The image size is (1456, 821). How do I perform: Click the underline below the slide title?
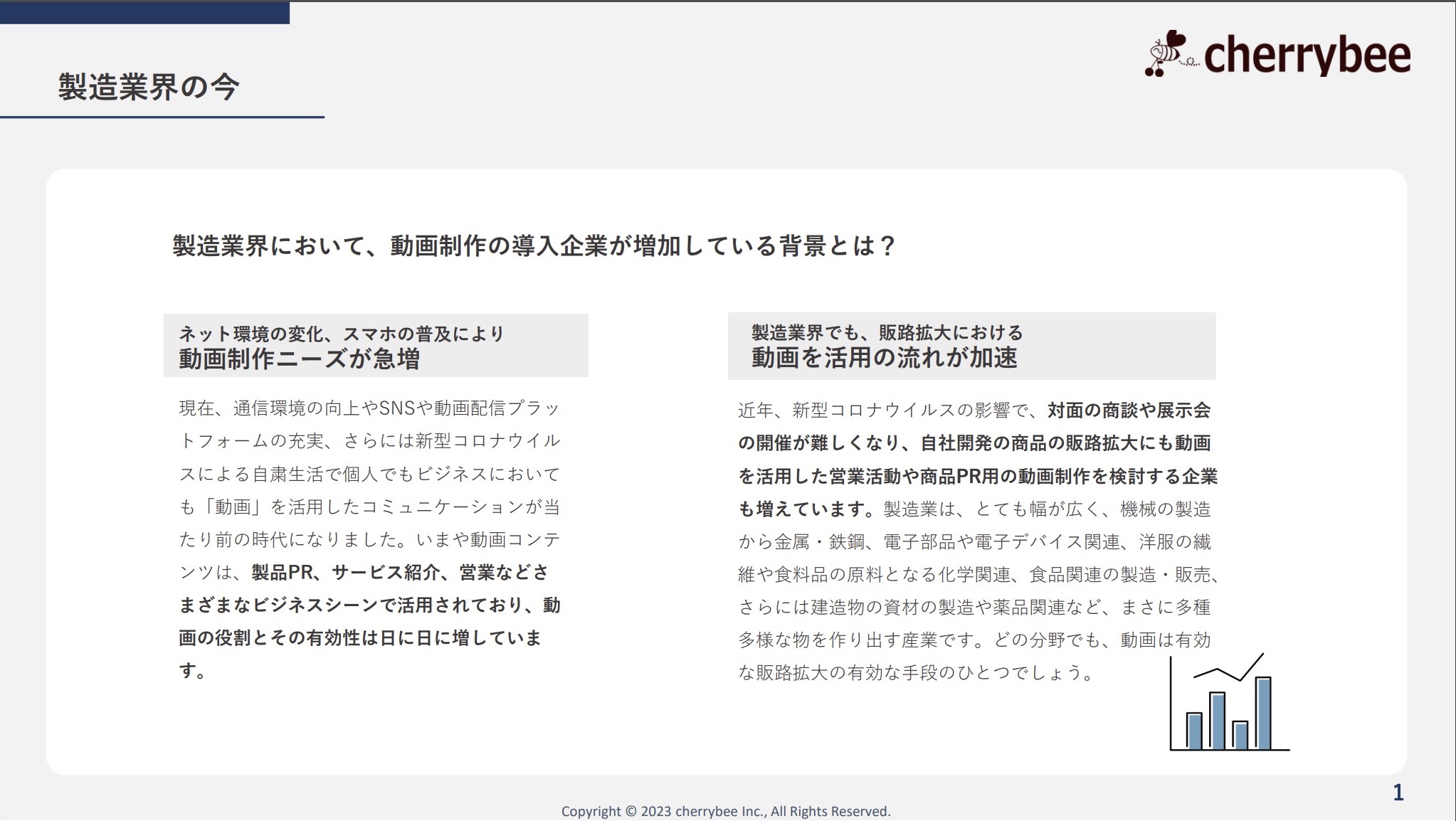pos(162,117)
